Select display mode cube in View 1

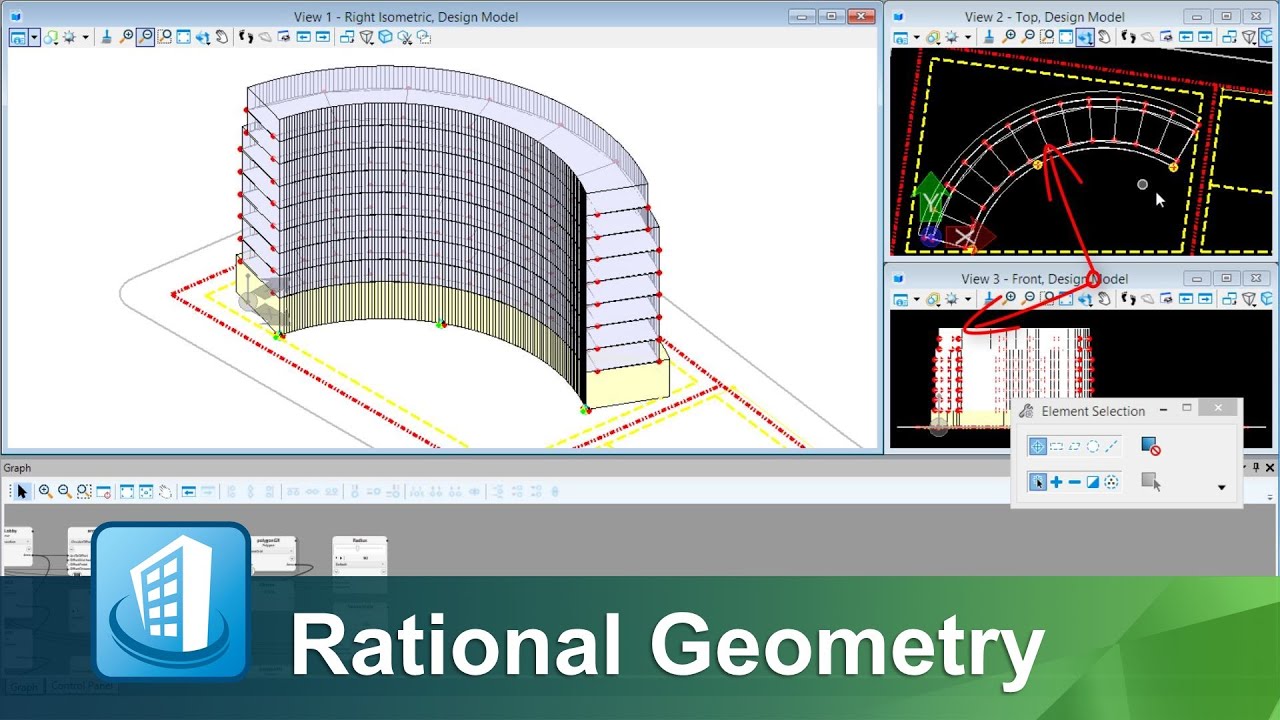click(385, 37)
